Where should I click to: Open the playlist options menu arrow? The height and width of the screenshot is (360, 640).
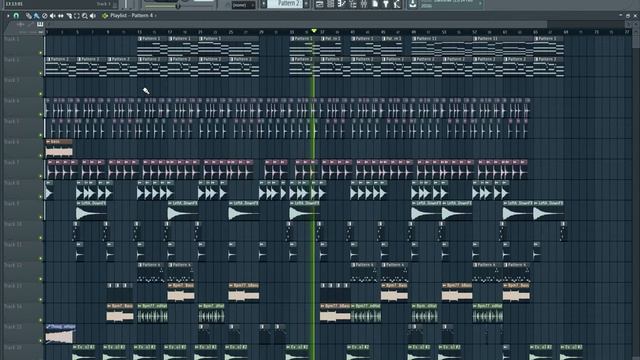point(8,16)
